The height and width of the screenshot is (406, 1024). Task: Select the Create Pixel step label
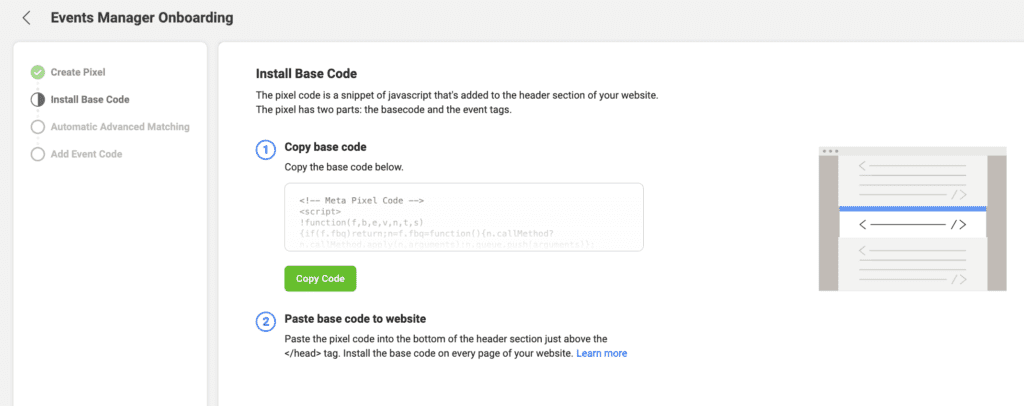78,72
